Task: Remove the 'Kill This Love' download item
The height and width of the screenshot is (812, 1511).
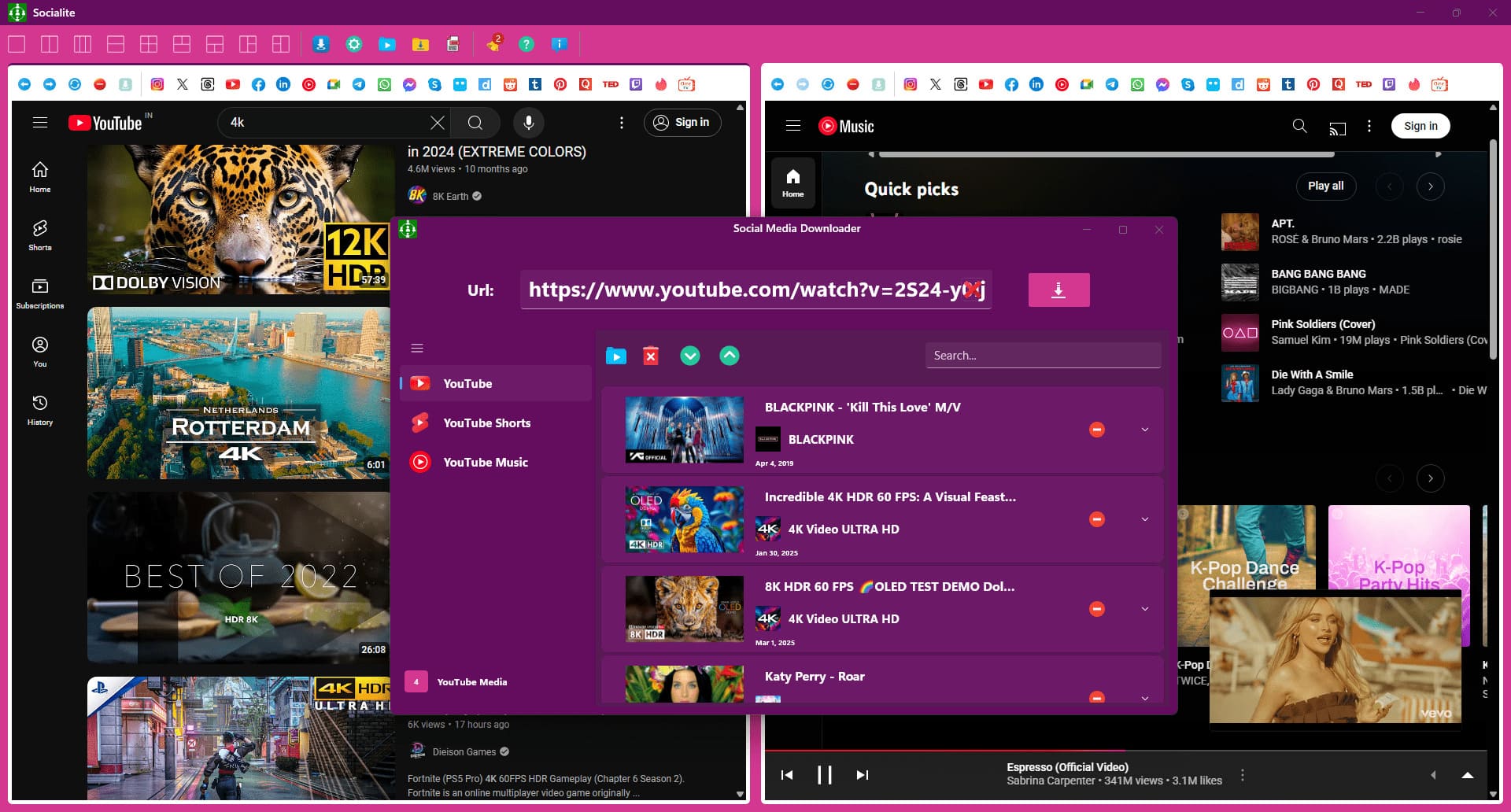Action: (1097, 430)
